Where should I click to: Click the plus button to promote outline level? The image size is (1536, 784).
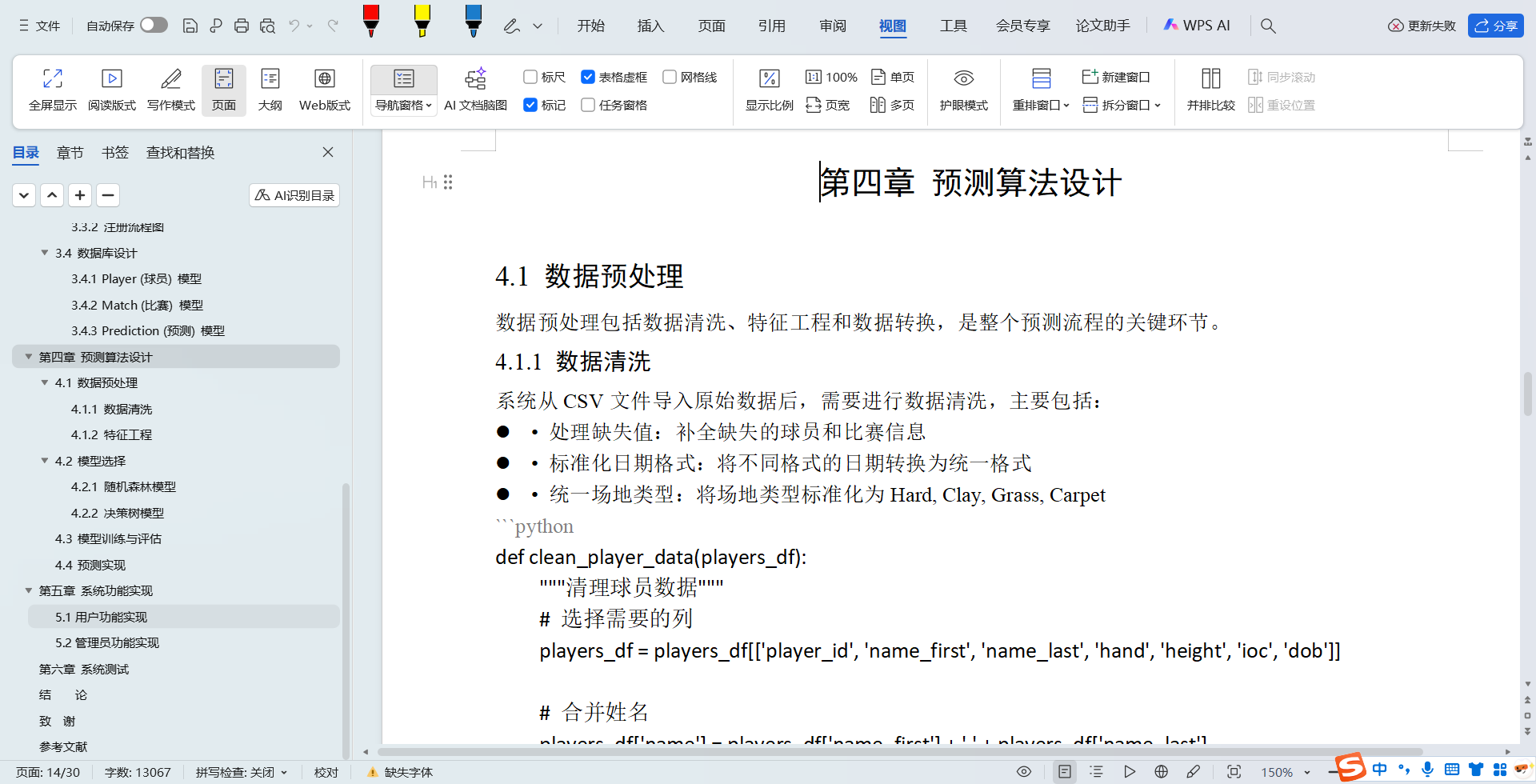point(80,195)
